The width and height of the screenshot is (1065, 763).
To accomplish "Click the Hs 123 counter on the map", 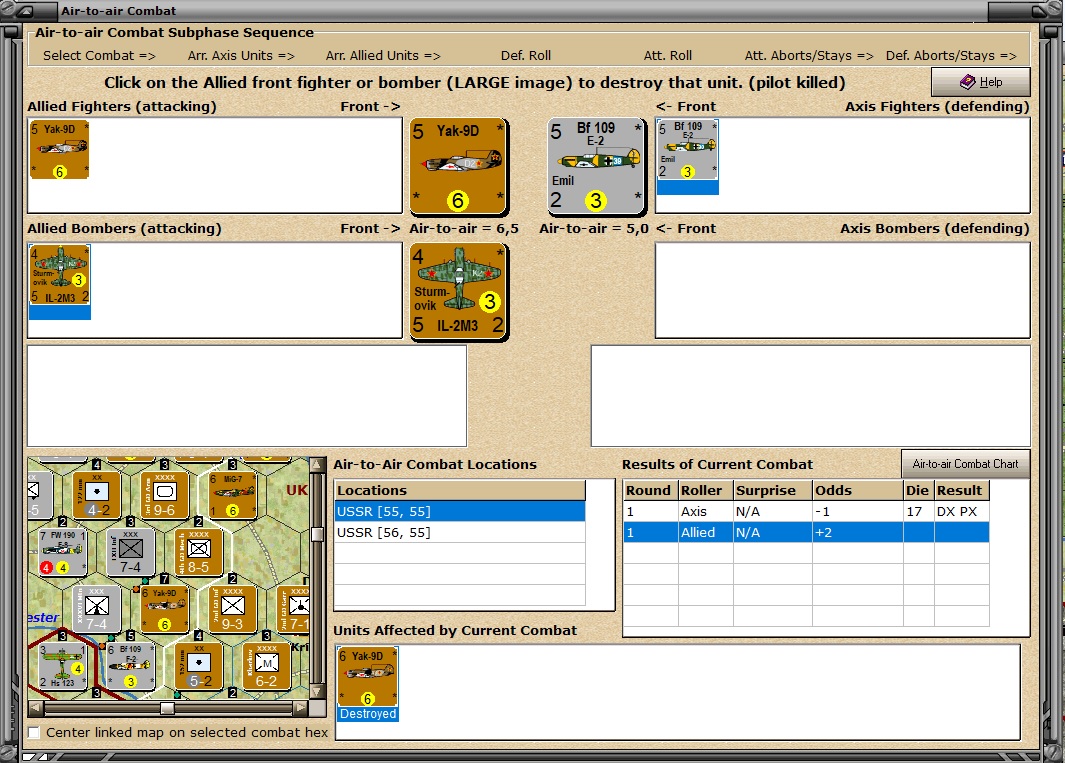I will point(62,667).
